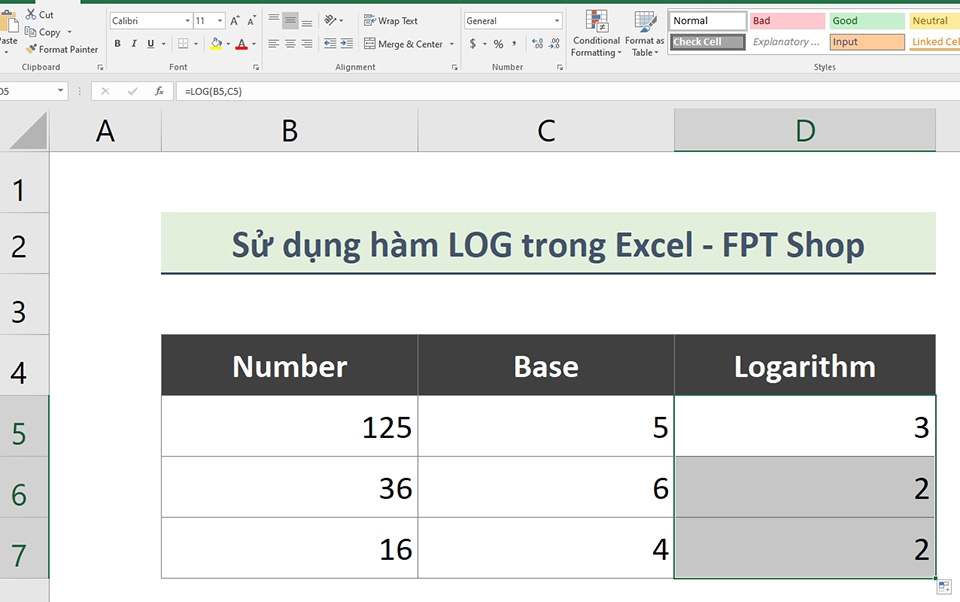Apply the yellow Fill Color bucket
Image resolution: width=960 pixels, height=602 pixels.
coord(216,43)
